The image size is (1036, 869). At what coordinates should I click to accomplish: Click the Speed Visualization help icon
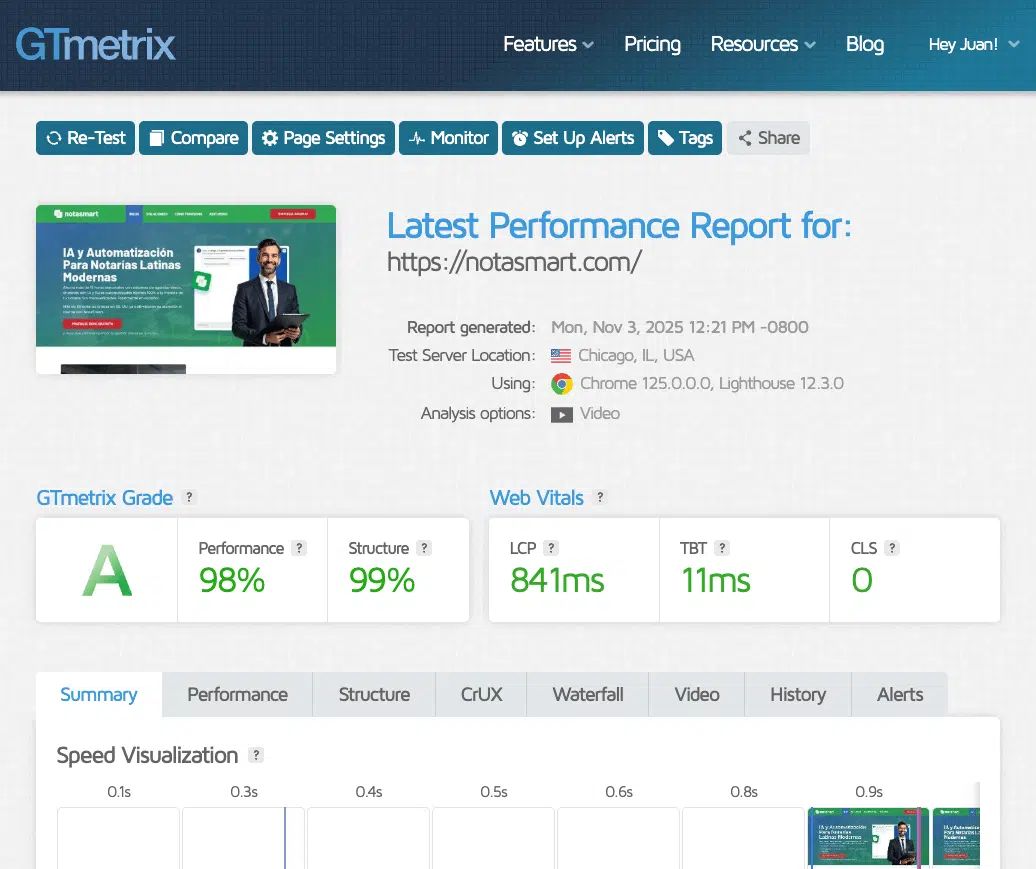tap(257, 755)
